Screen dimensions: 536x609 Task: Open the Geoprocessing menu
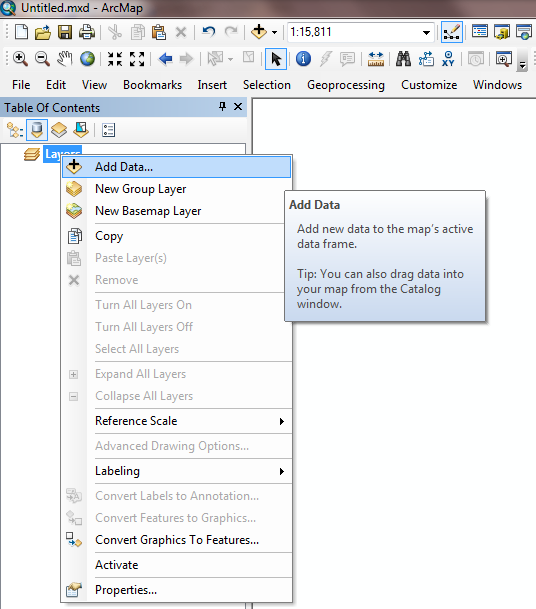coord(346,85)
